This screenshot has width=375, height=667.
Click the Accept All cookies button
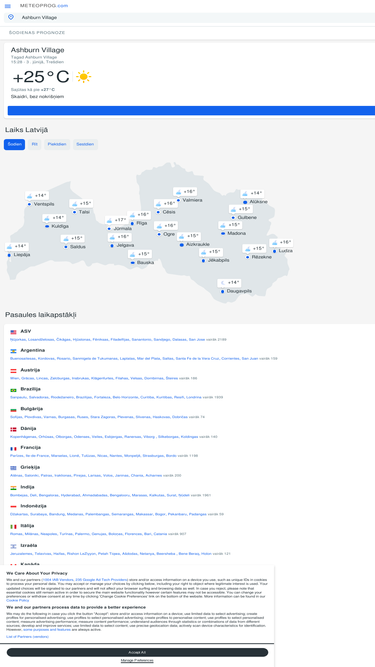pos(137,652)
